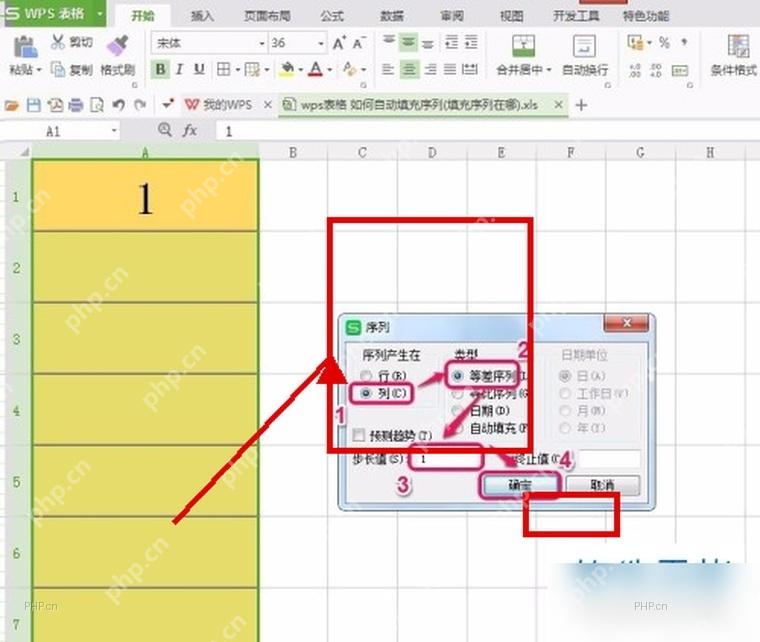Toggle underline formatting (U)
The width and height of the screenshot is (760, 642).
click(x=199, y=69)
